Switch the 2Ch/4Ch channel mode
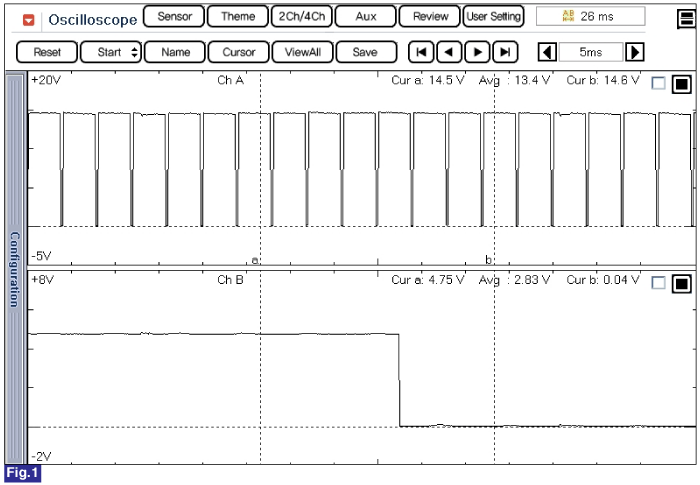700x485 pixels. click(302, 17)
